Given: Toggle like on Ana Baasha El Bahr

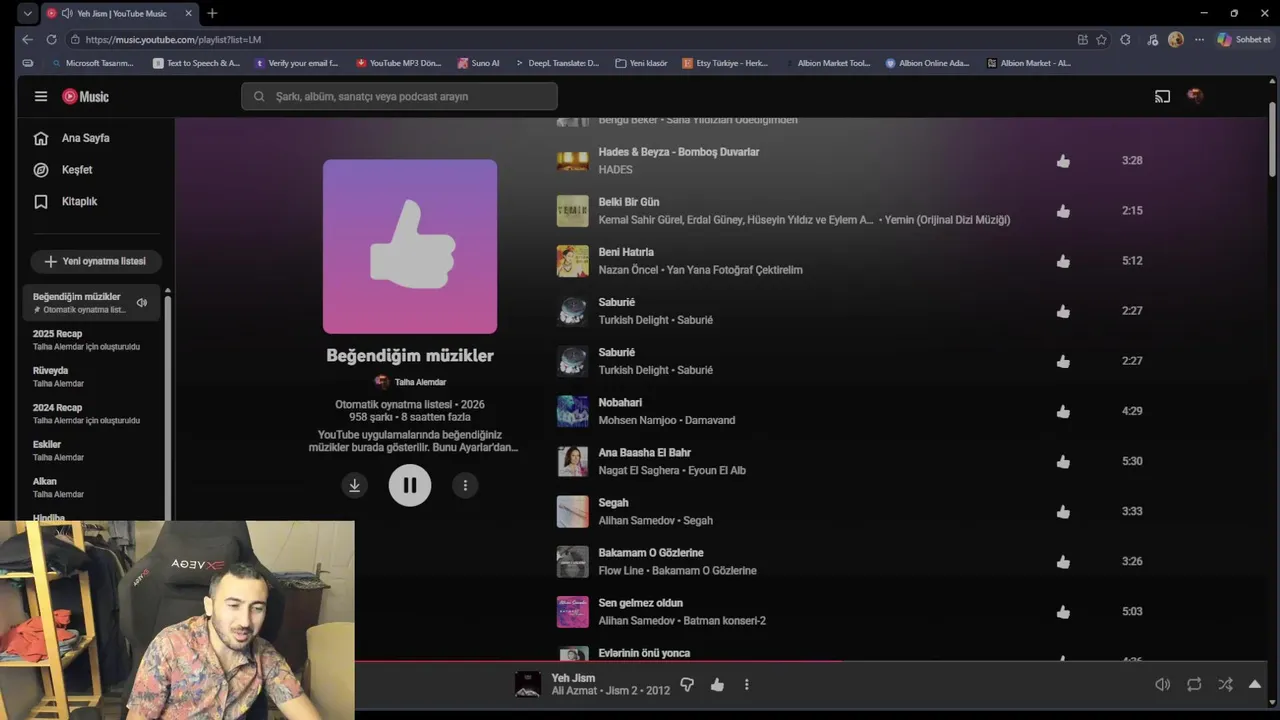Looking at the screenshot, I should pos(1063,461).
